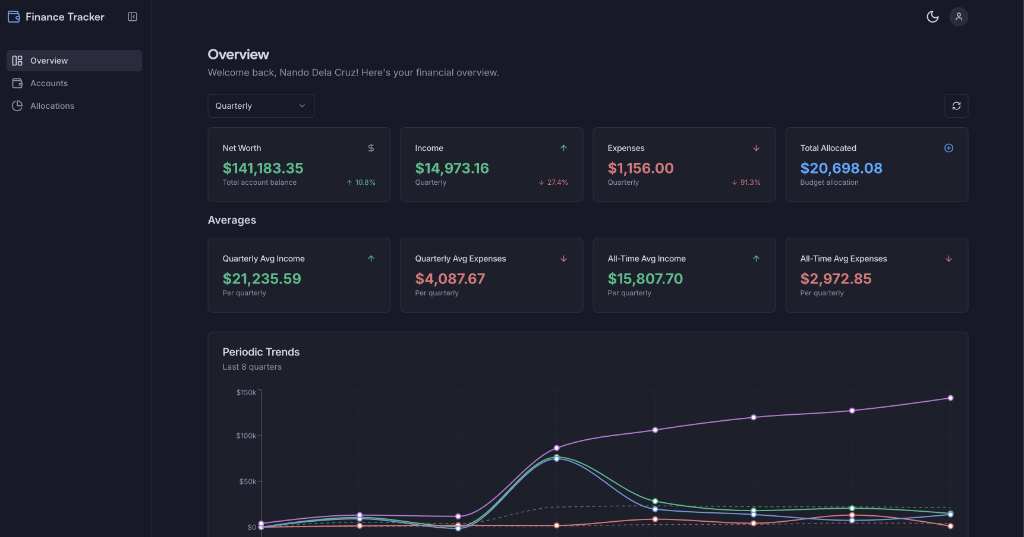
Task: Click the Finance Tracker wallet logo icon
Action: 14,17
